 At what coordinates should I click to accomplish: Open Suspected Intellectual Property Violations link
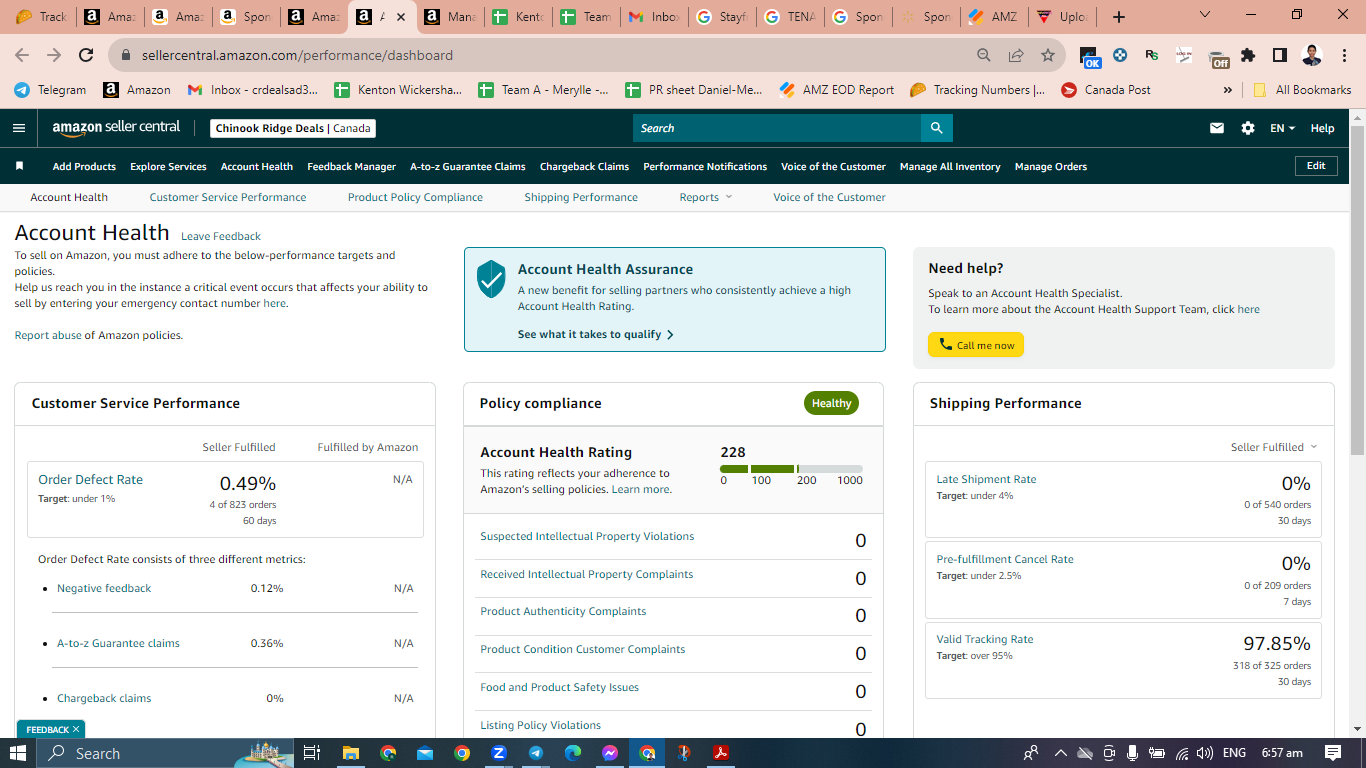[x=587, y=536]
